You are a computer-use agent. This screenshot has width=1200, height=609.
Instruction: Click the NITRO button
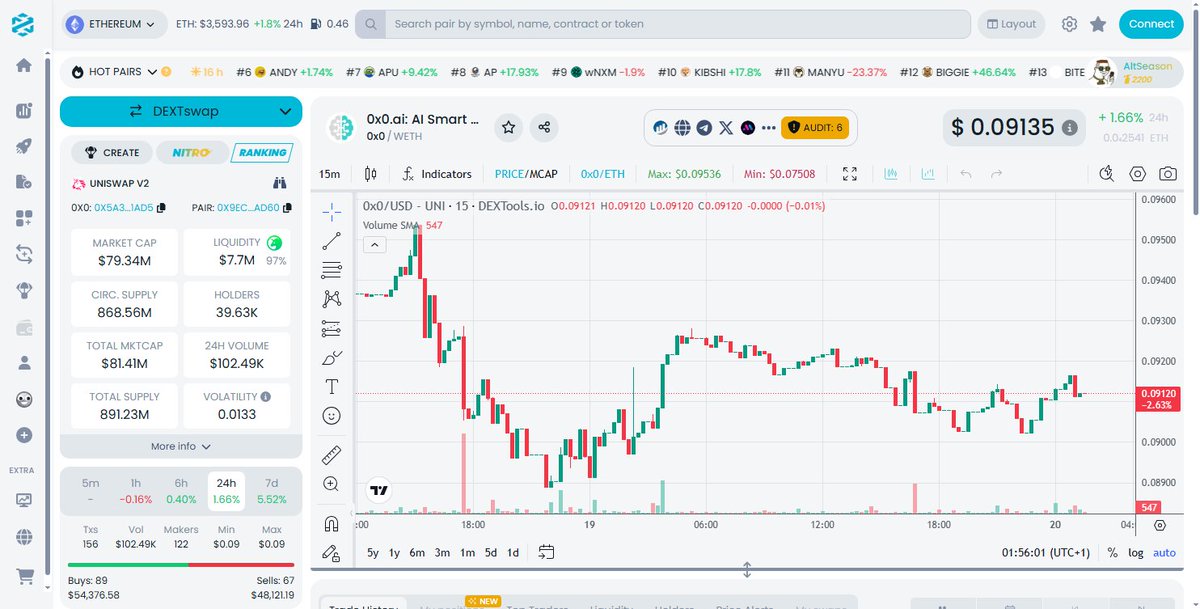click(x=190, y=152)
